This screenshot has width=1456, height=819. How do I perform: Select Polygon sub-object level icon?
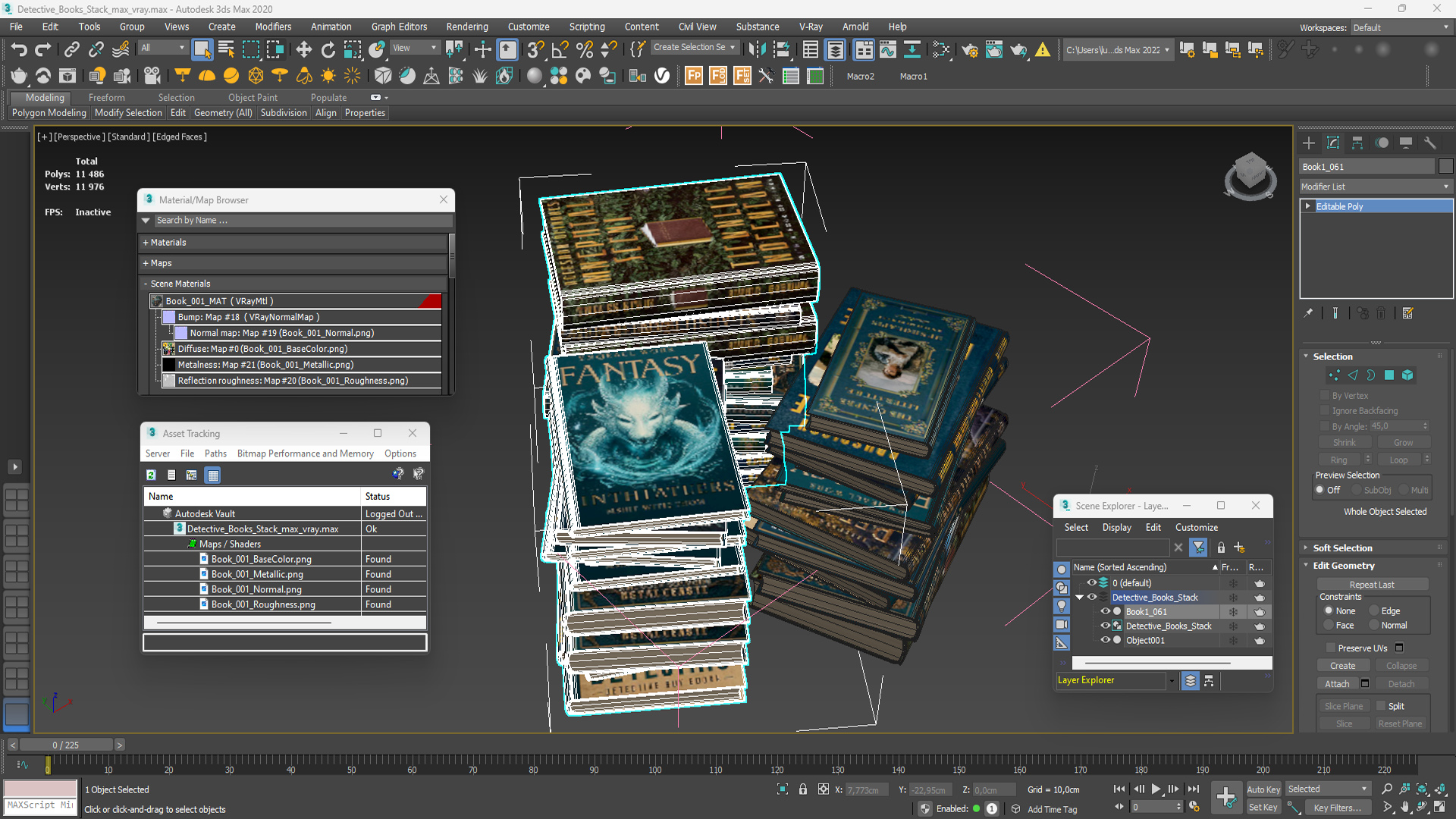click(1389, 375)
